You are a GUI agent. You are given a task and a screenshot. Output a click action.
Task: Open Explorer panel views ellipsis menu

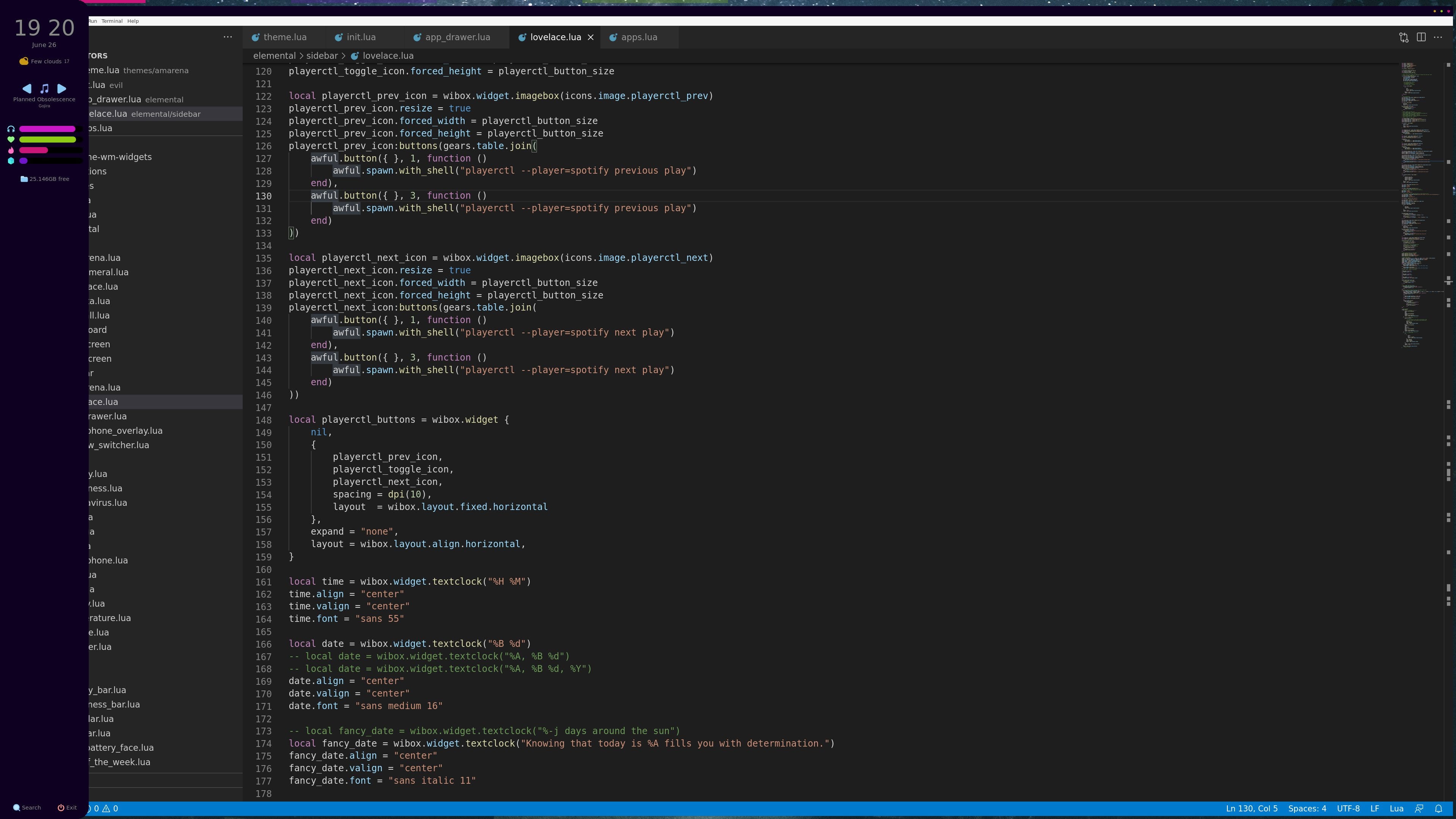click(228, 37)
